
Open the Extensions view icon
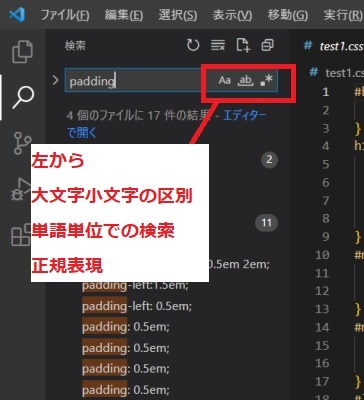coord(21,234)
